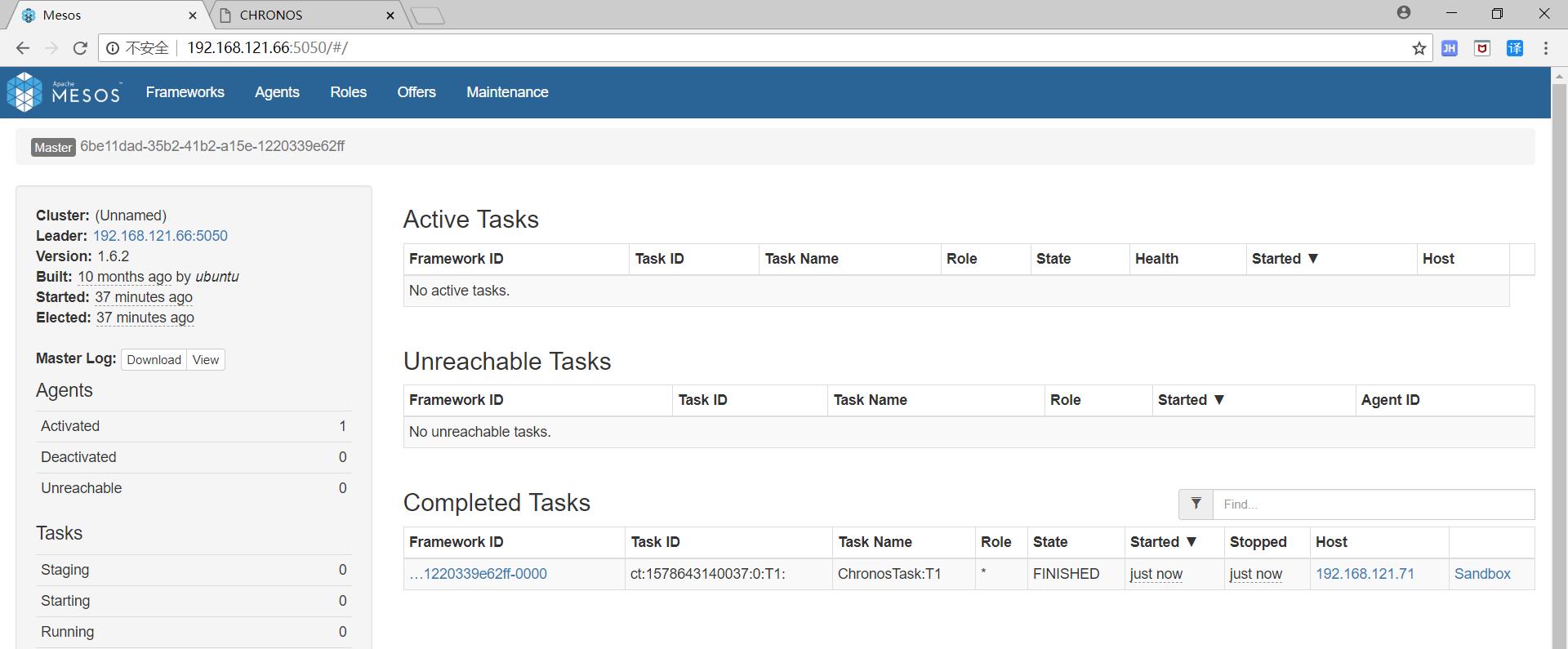
Task: Click the Find filter input field
Action: 1374,505
